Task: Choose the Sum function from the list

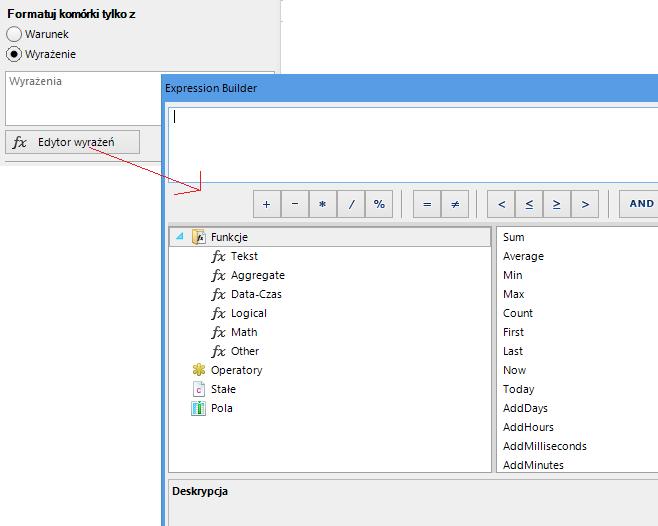Action: pyautogui.click(x=514, y=237)
